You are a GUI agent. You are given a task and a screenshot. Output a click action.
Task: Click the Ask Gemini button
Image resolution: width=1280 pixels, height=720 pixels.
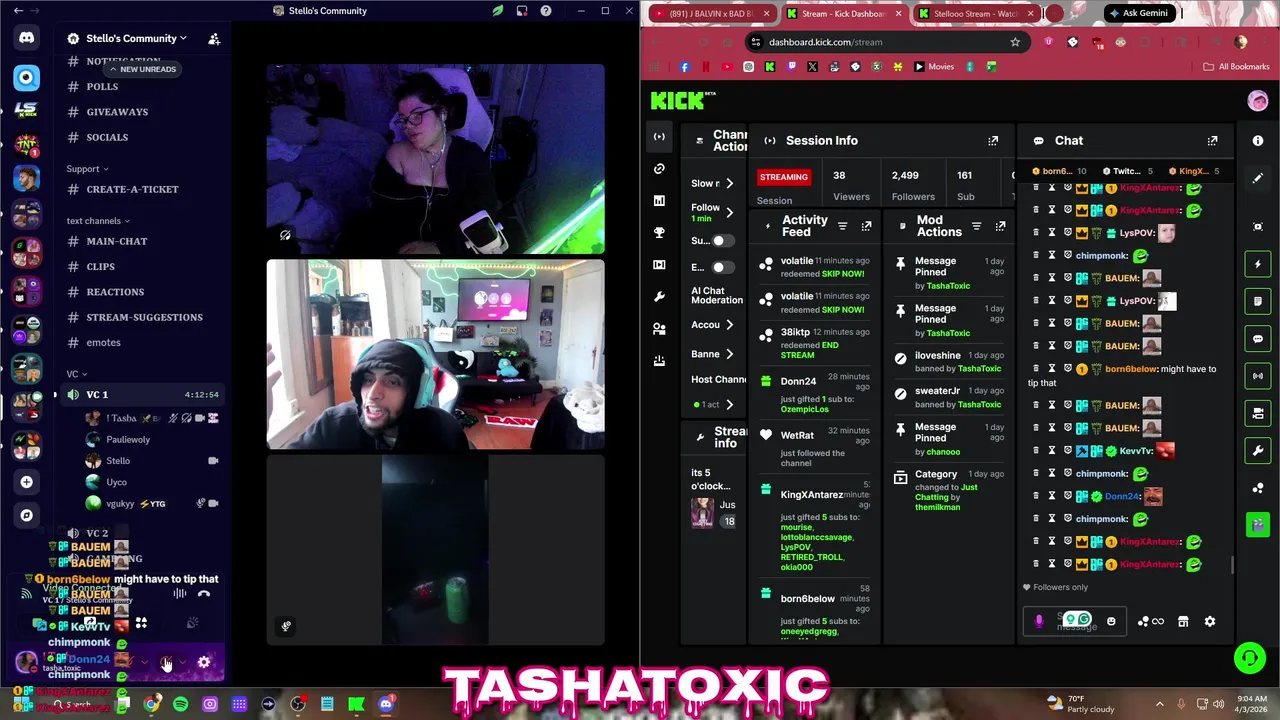1138,13
